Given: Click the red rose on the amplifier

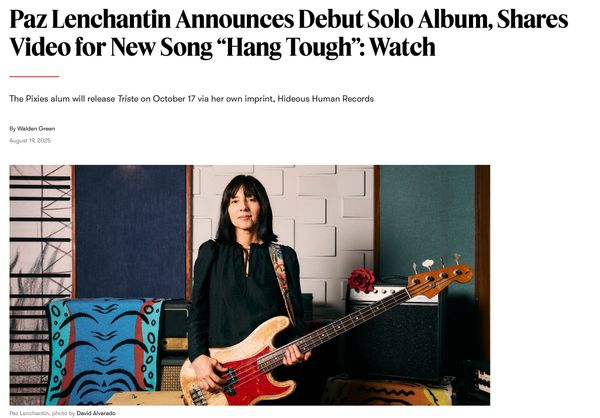Looking at the screenshot, I should [361, 280].
